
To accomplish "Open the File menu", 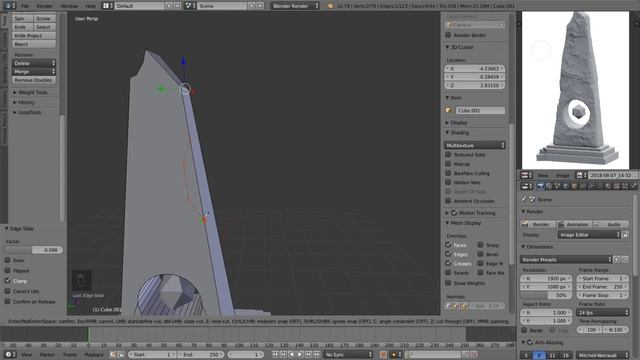I will coord(25,6).
